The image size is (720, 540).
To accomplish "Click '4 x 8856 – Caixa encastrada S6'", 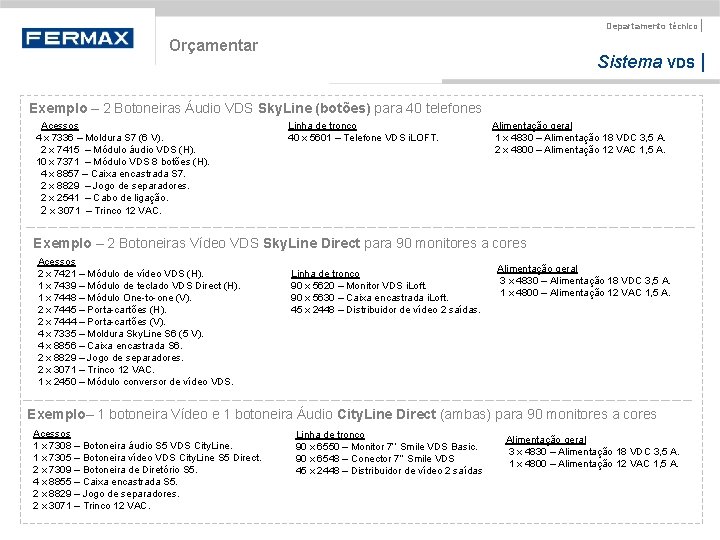I will [110, 346].
